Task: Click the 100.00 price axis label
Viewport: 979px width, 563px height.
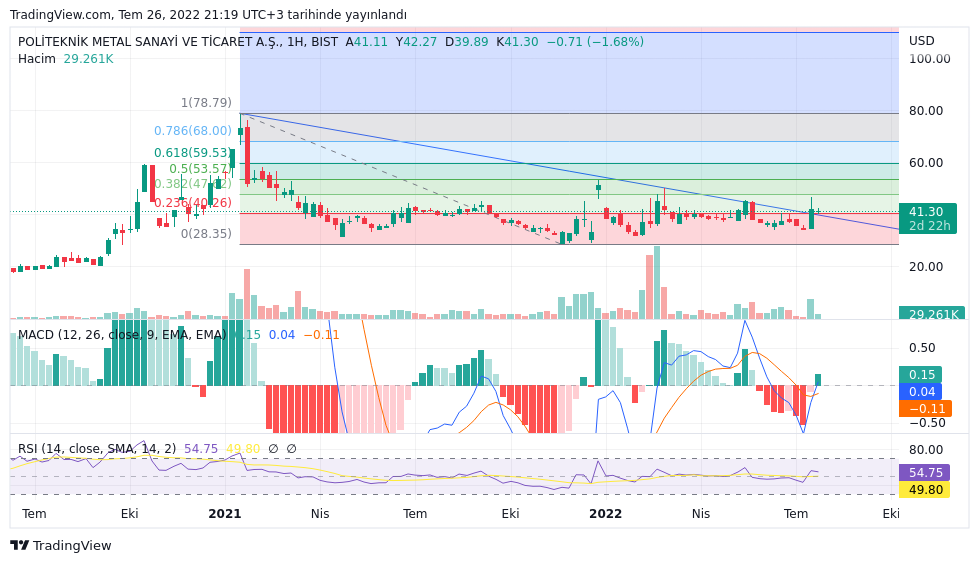Action: coord(930,59)
